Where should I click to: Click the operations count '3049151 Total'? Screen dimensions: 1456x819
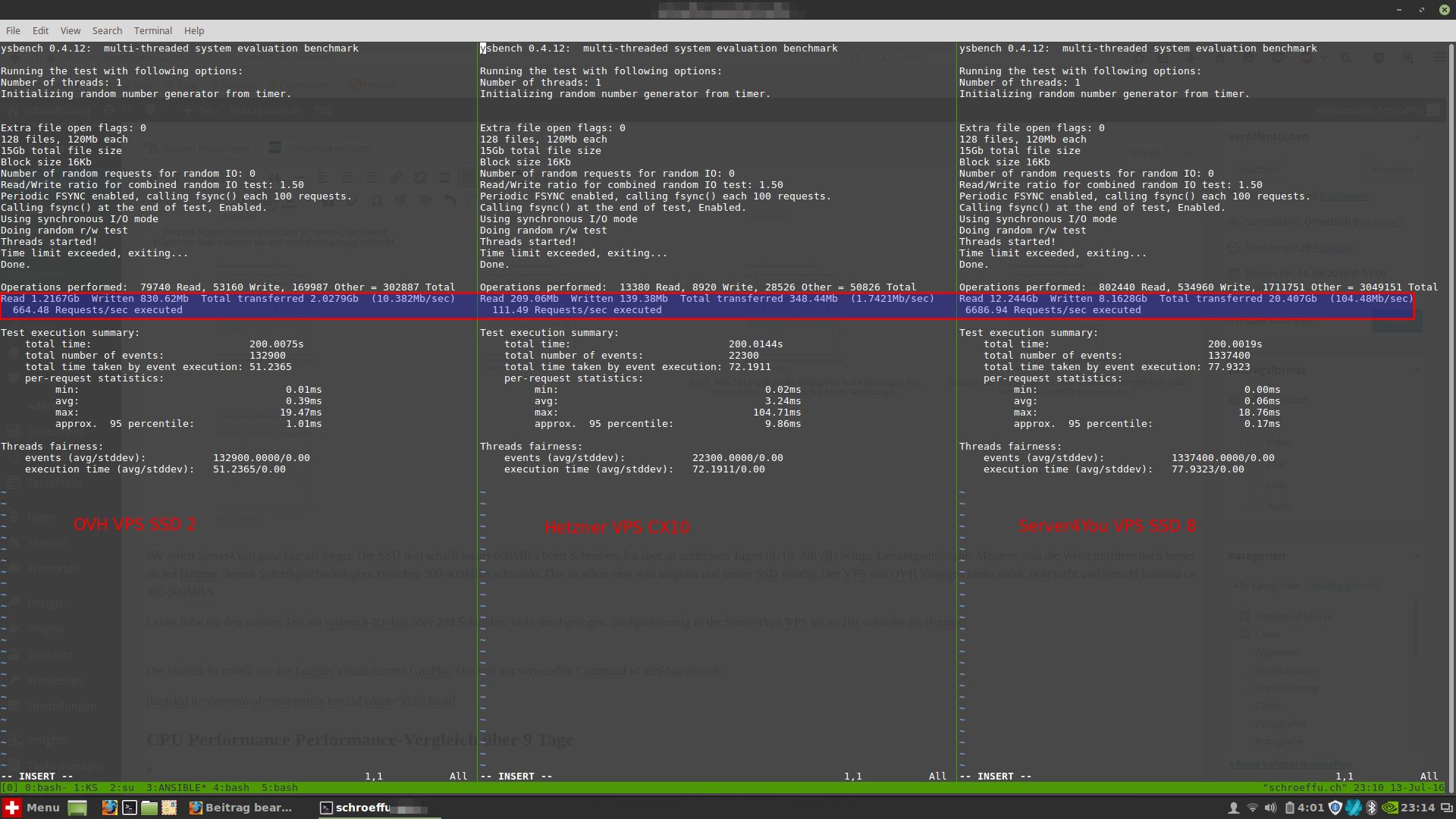1399,287
